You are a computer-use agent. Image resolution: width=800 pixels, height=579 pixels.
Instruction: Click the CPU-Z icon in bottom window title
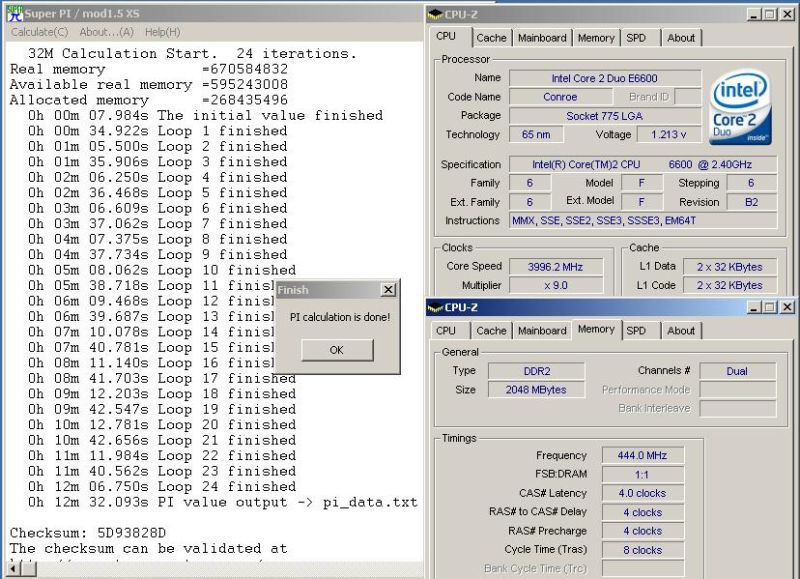[x=435, y=307]
